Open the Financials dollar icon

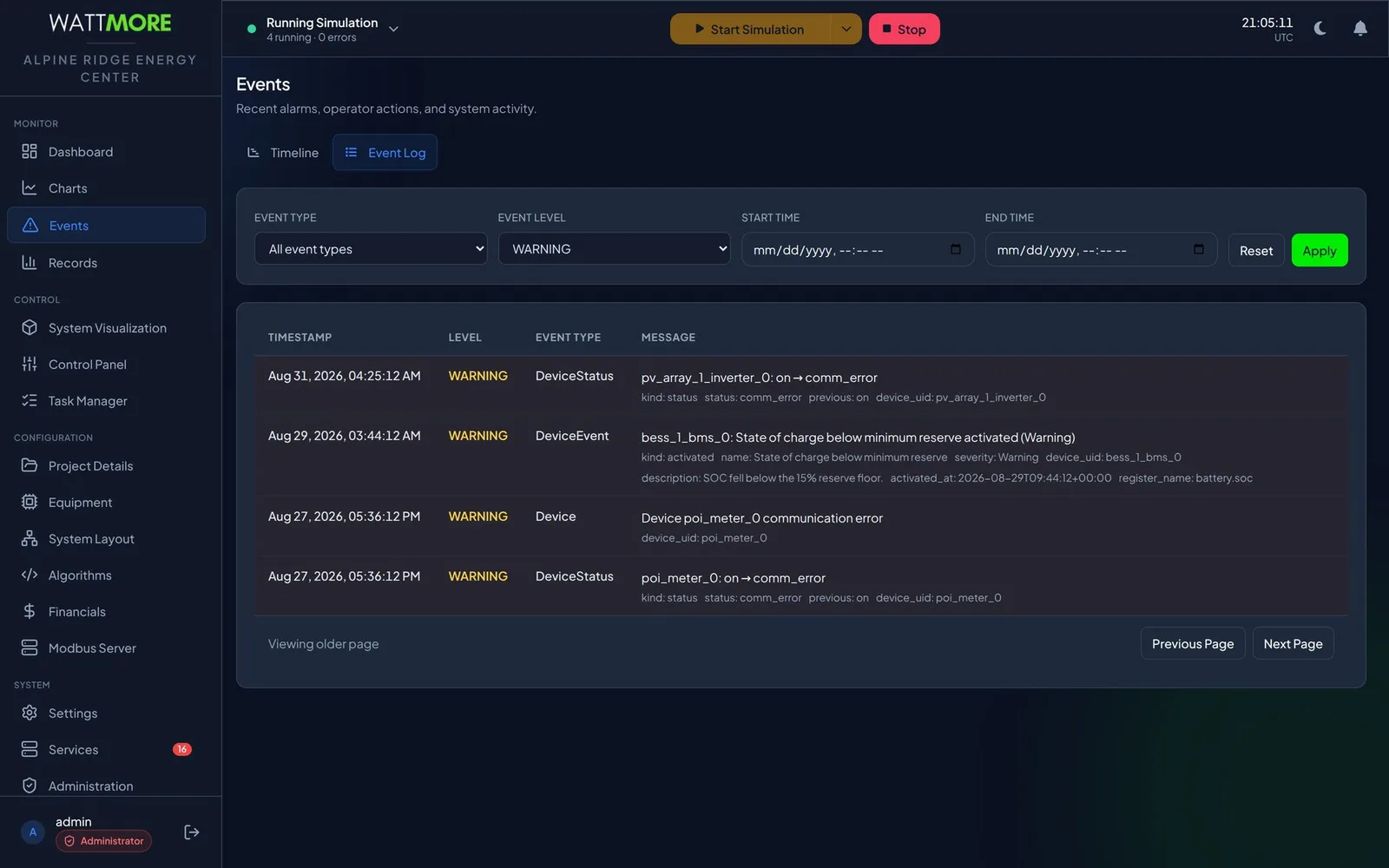(30, 612)
